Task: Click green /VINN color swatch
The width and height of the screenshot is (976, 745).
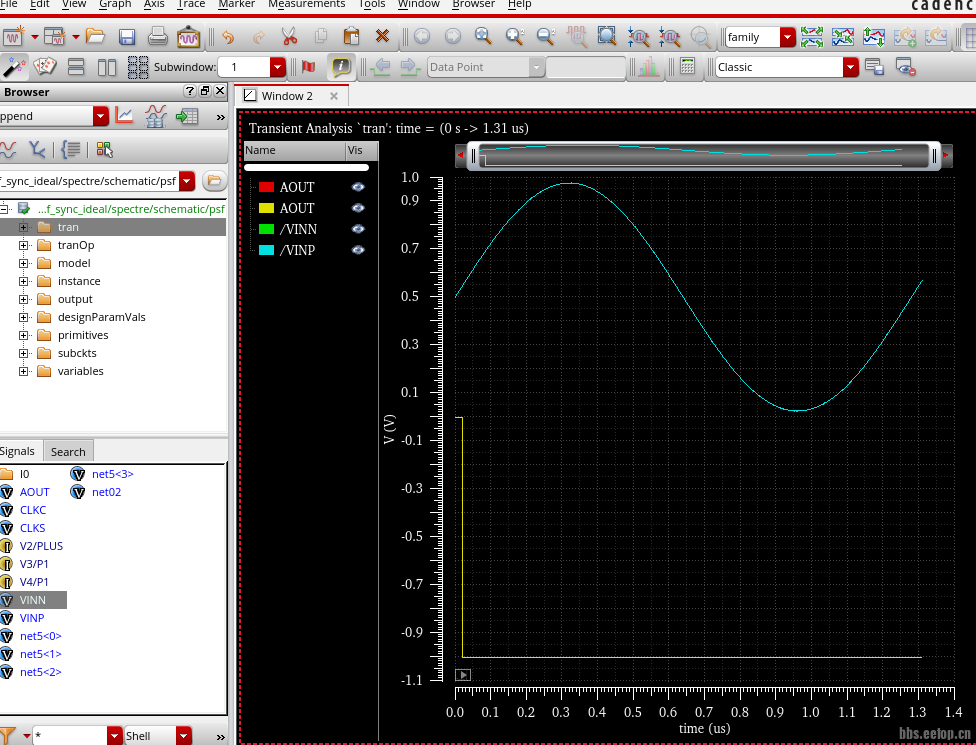Action: [266, 229]
